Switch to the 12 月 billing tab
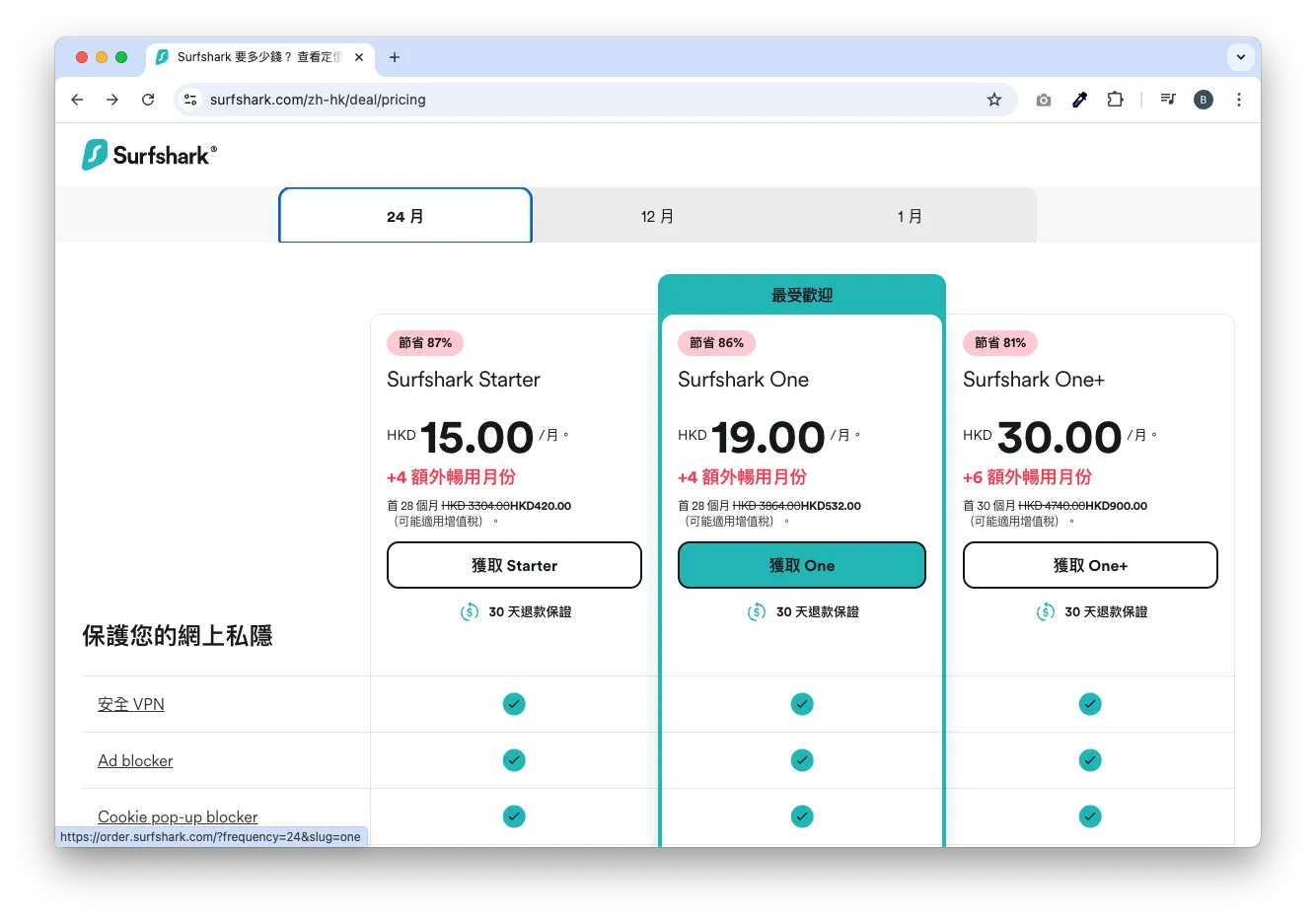The image size is (1316, 920). (x=658, y=215)
